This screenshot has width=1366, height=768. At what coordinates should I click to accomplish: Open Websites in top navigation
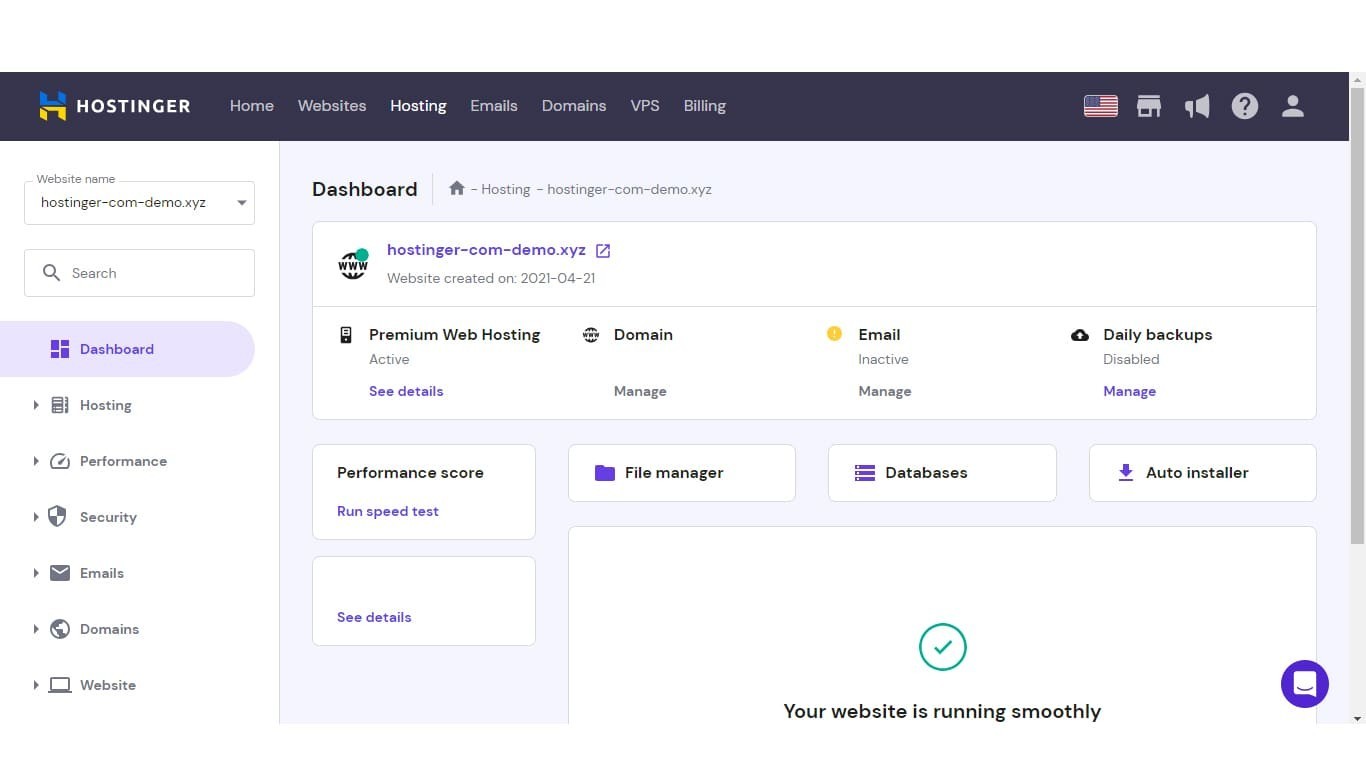click(x=332, y=106)
